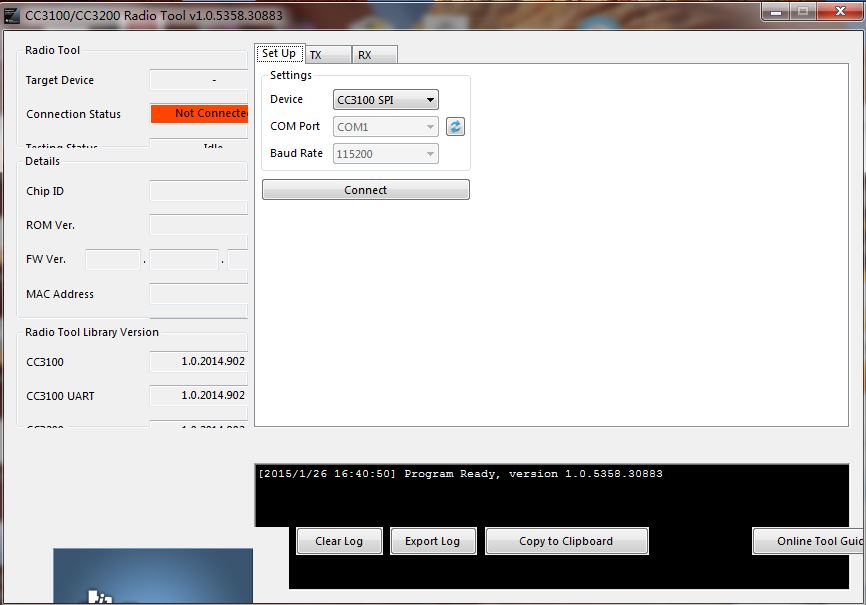This screenshot has width=866, height=605.
Task: Open the Online Tool Guide button
Action: [x=809, y=541]
